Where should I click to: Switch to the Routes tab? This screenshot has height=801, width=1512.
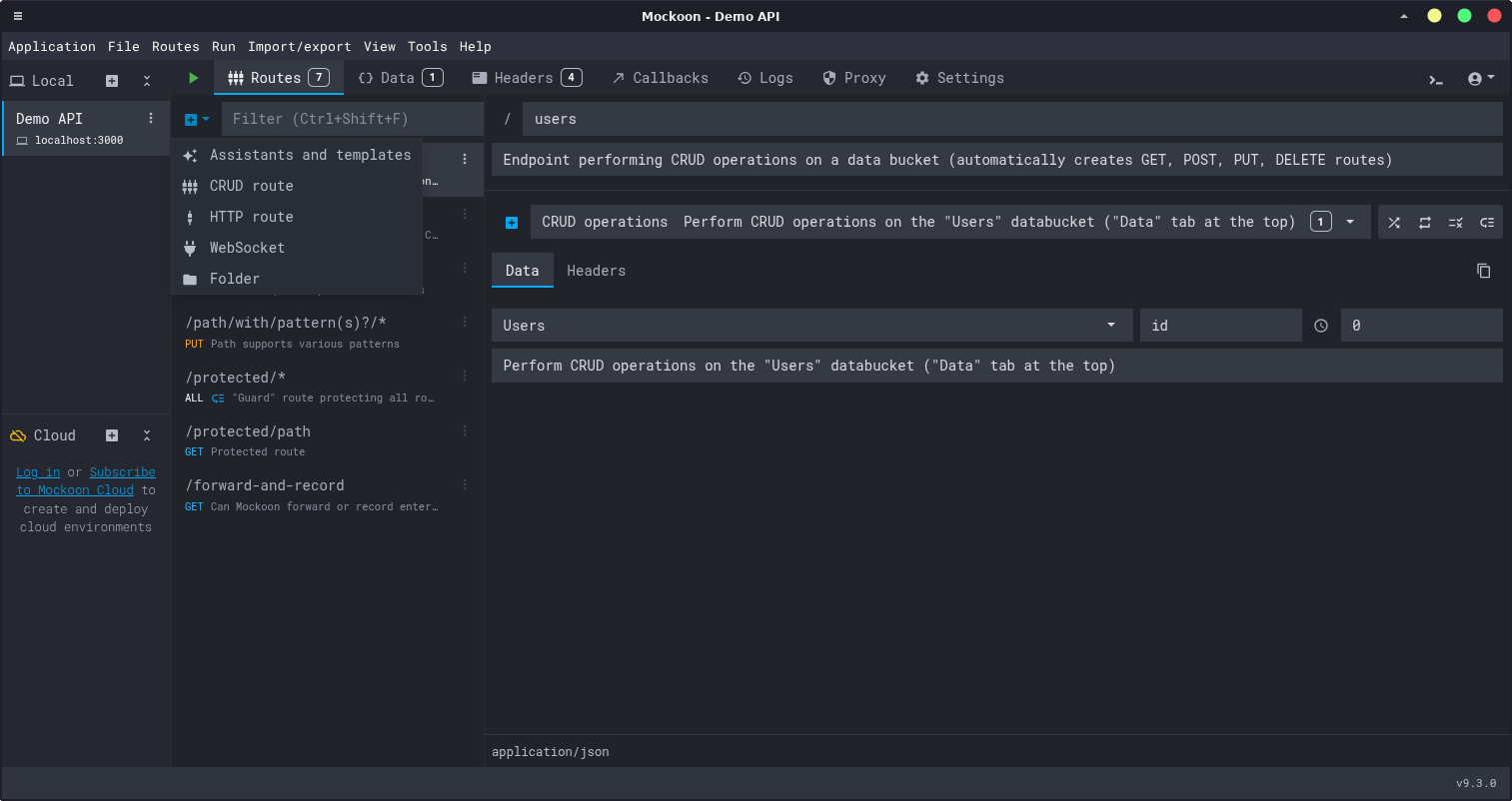(279, 78)
